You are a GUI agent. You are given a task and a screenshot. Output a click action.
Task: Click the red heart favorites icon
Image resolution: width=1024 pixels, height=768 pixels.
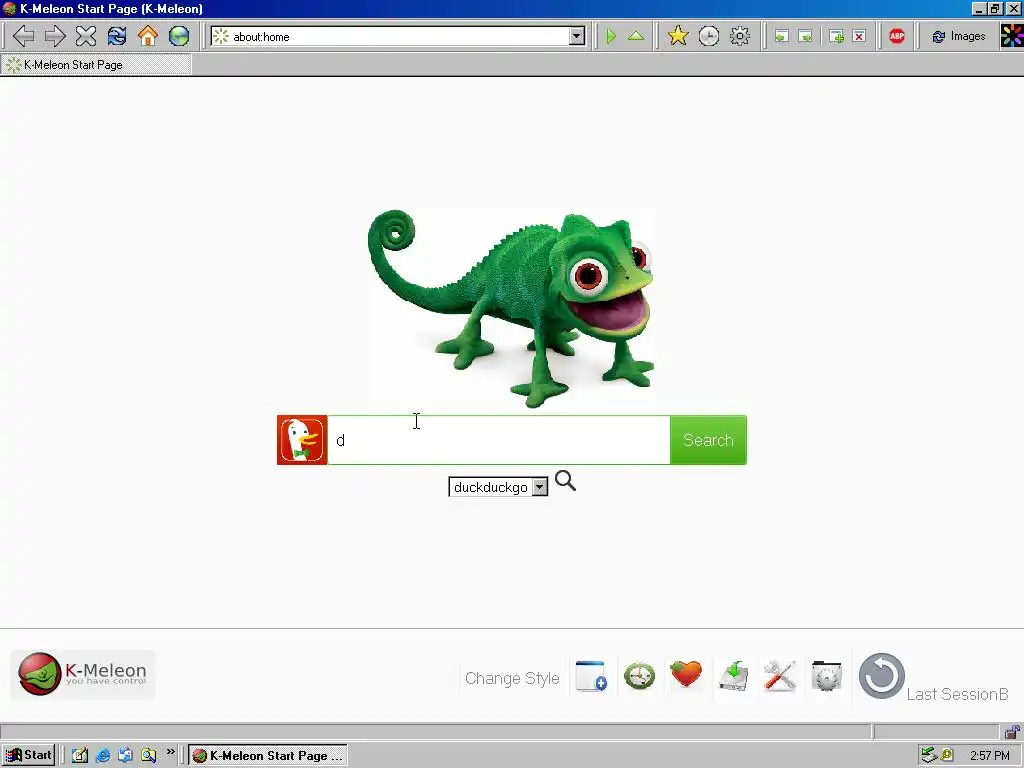pos(686,675)
